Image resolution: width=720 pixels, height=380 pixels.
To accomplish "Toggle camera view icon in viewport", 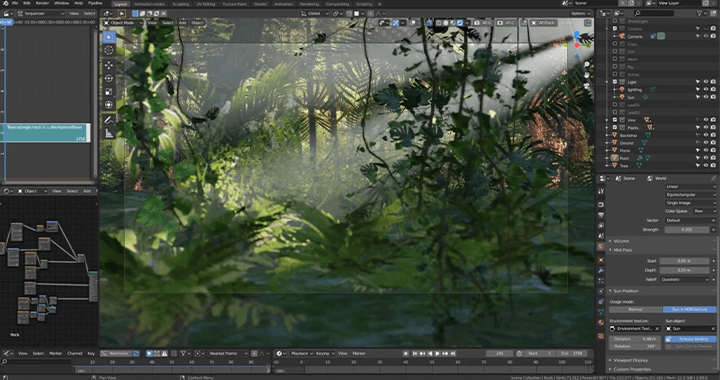I will (x=587, y=85).
